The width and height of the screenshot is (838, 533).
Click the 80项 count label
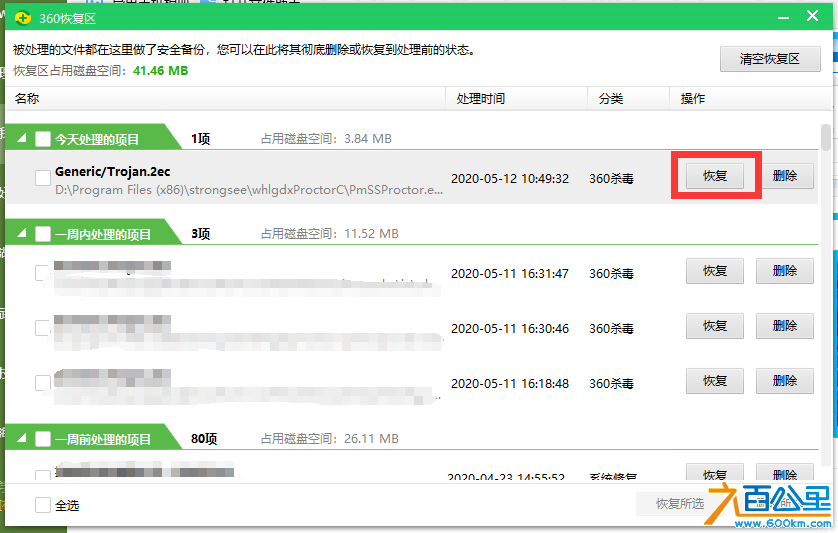click(204, 439)
